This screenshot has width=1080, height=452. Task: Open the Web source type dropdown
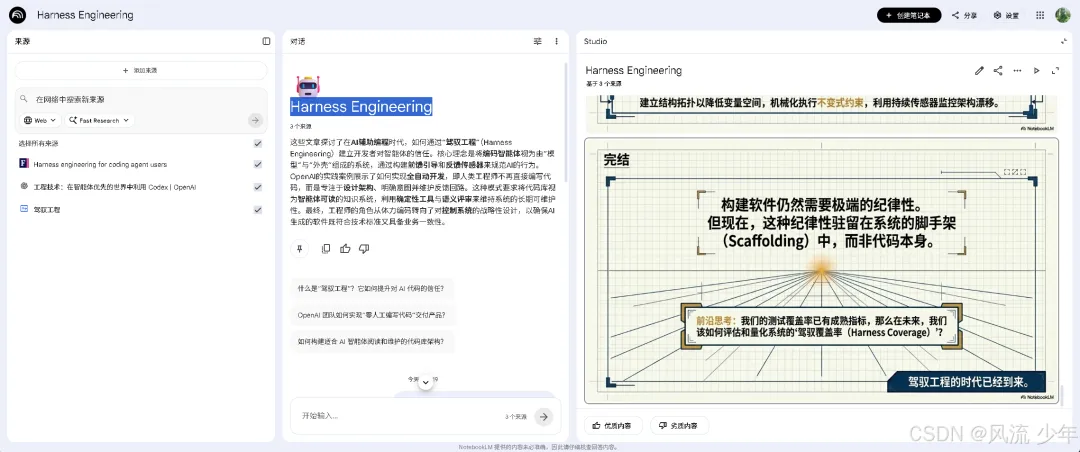pyautogui.click(x=39, y=120)
